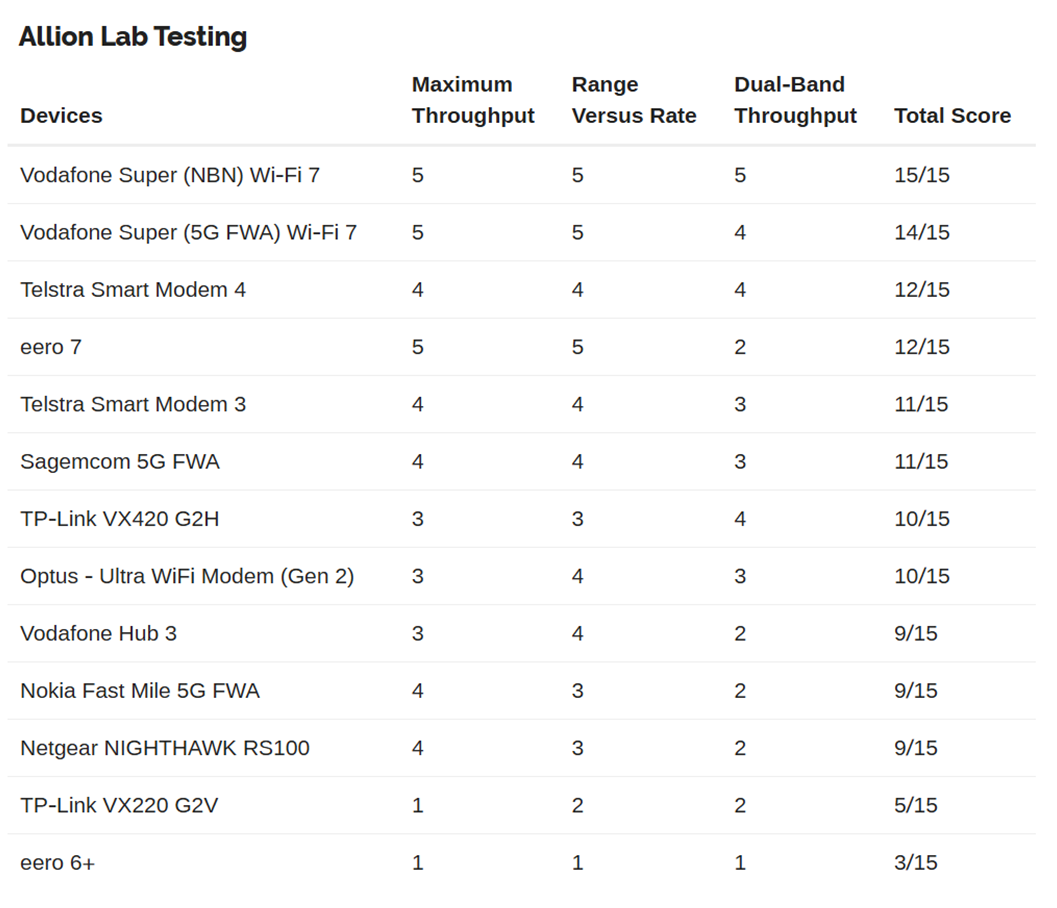Viewport: 1057px width, 908px height.
Task: Select the TP-Link VX220 G2V device name
Action: pyautogui.click(x=119, y=805)
